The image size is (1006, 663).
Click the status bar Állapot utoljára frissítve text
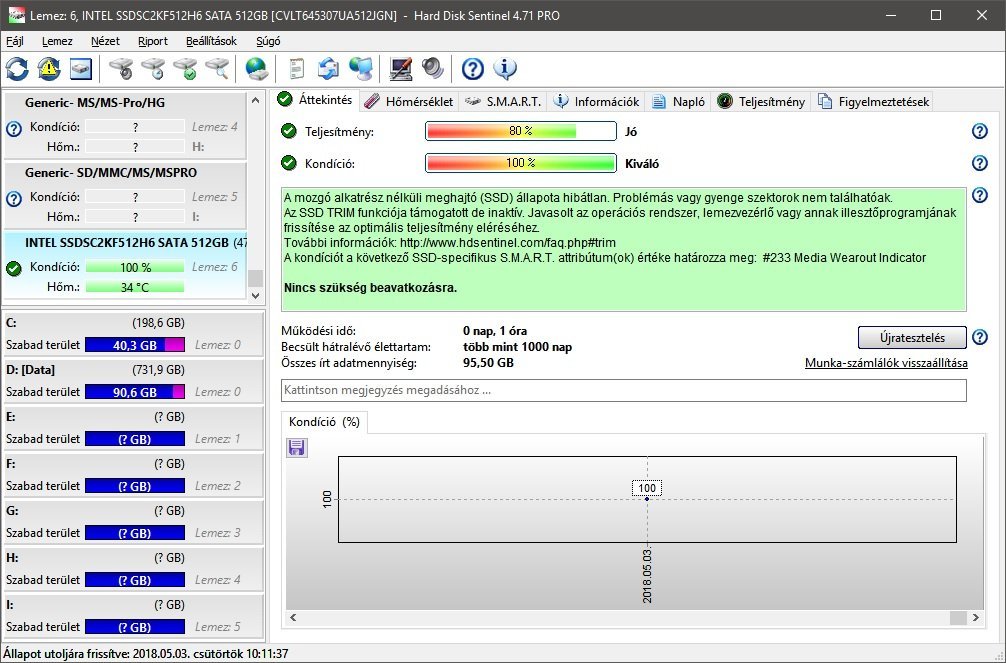click(x=146, y=653)
